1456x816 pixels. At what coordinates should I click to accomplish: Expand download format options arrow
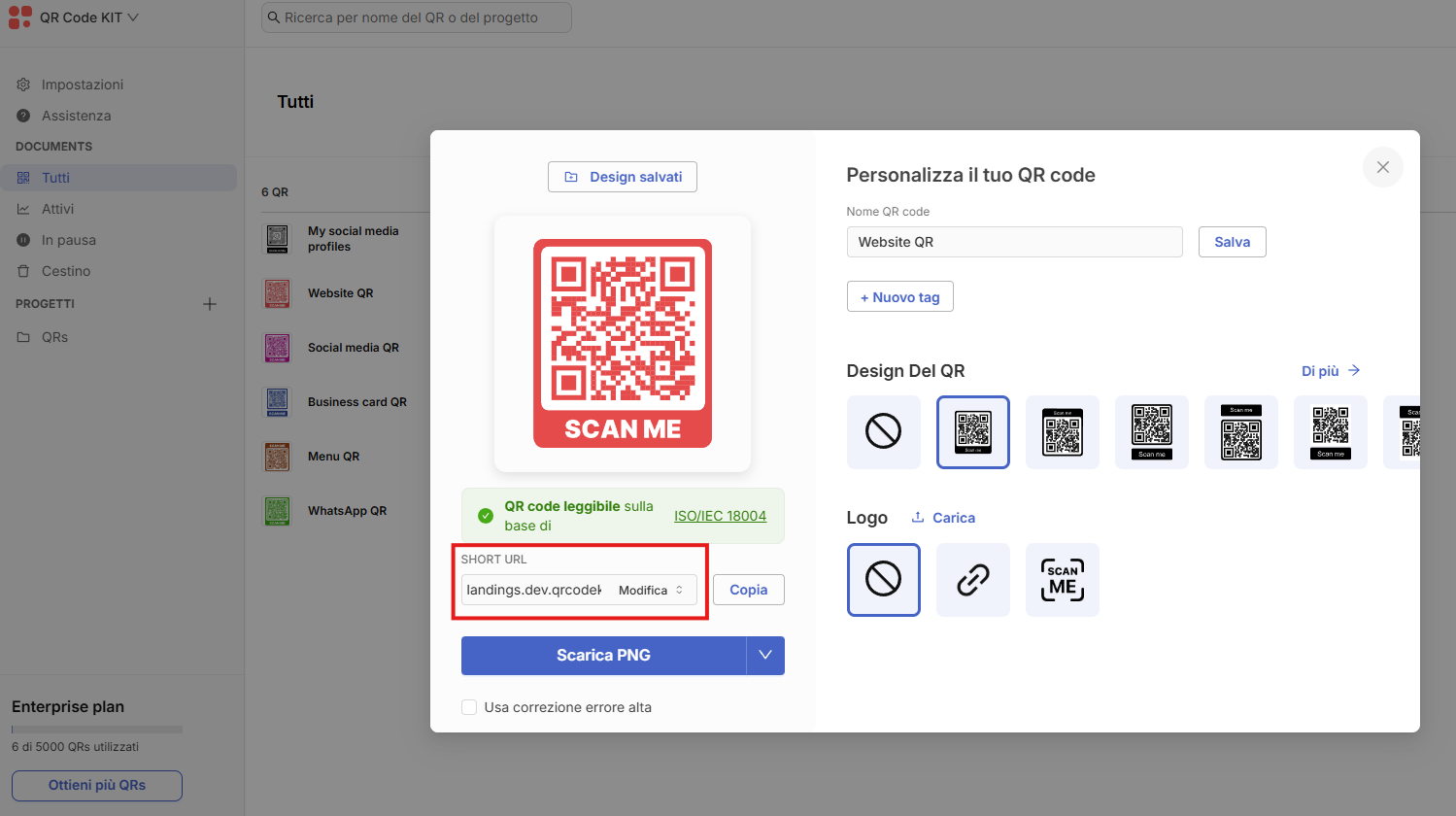click(765, 656)
